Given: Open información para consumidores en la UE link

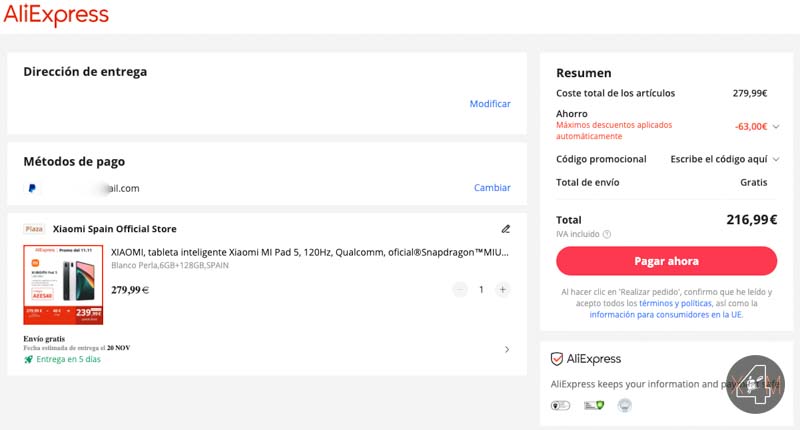Looking at the screenshot, I should [x=666, y=315].
